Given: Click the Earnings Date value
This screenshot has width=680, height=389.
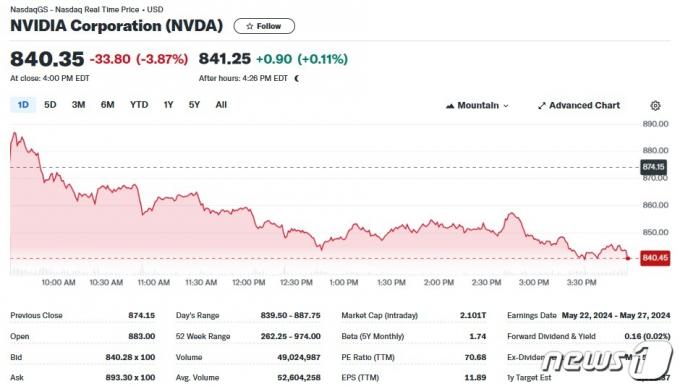Looking at the screenshot, I should [616, 315].
